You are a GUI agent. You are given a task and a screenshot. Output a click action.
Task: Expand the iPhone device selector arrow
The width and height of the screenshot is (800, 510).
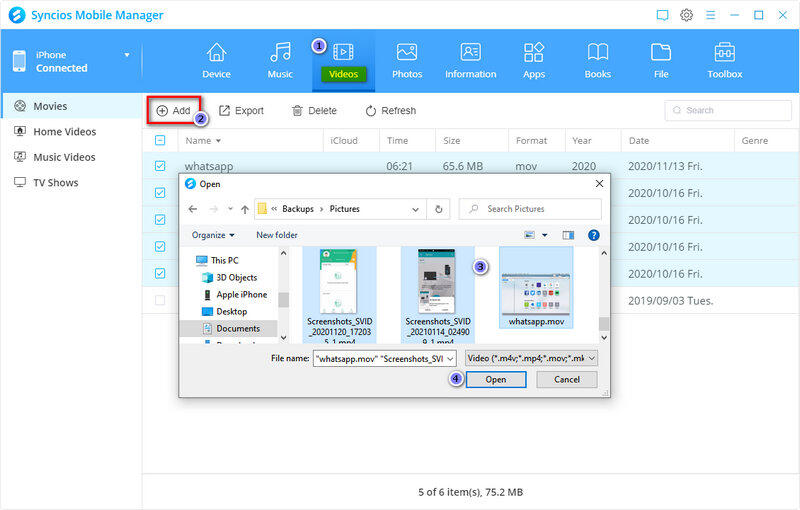[127, 55]
